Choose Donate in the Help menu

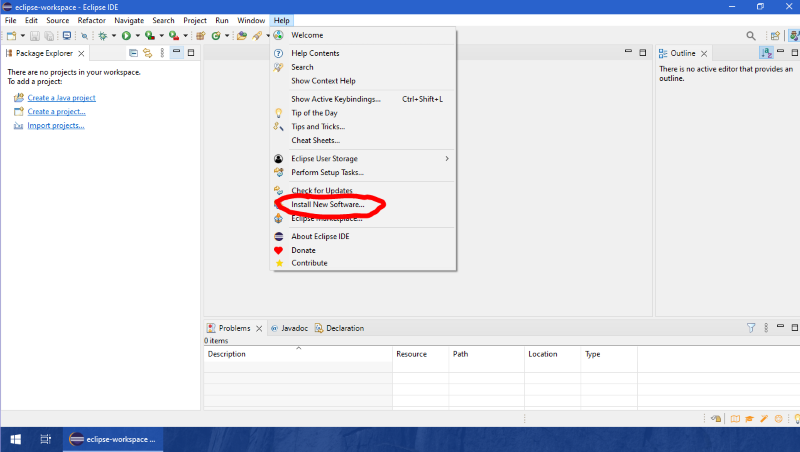[363, 250]
